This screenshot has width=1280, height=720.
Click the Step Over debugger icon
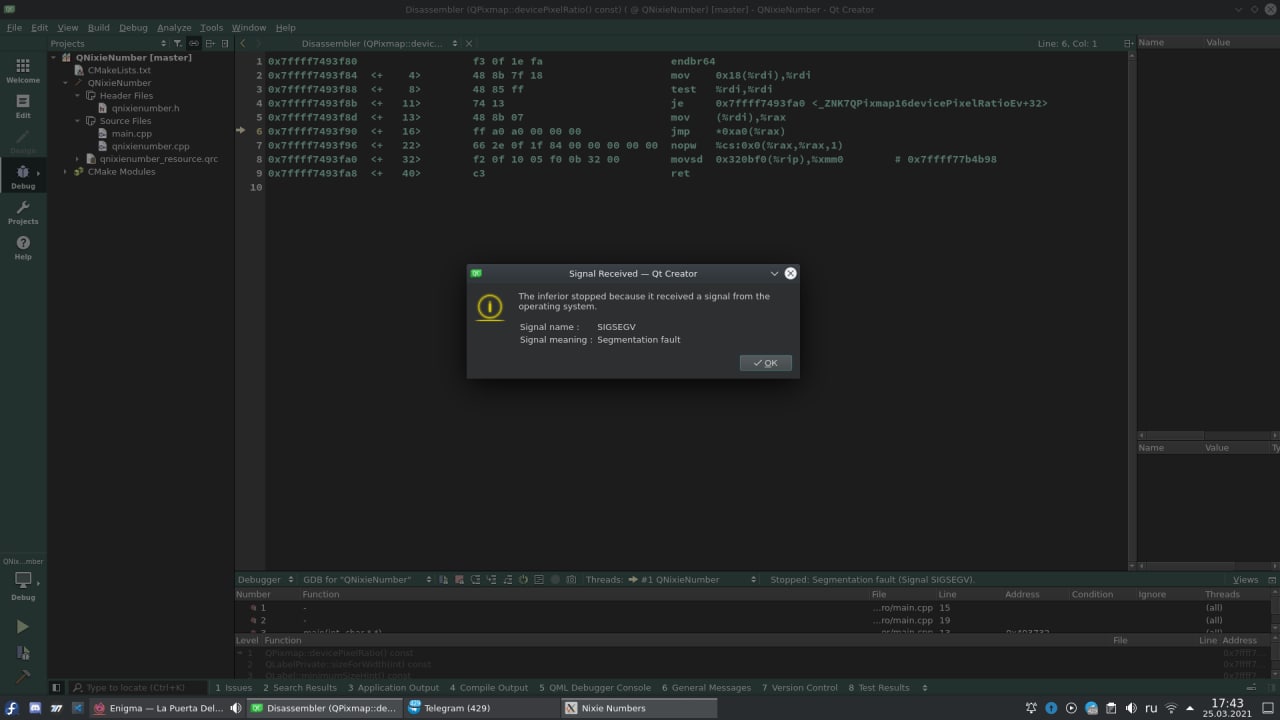475,579
